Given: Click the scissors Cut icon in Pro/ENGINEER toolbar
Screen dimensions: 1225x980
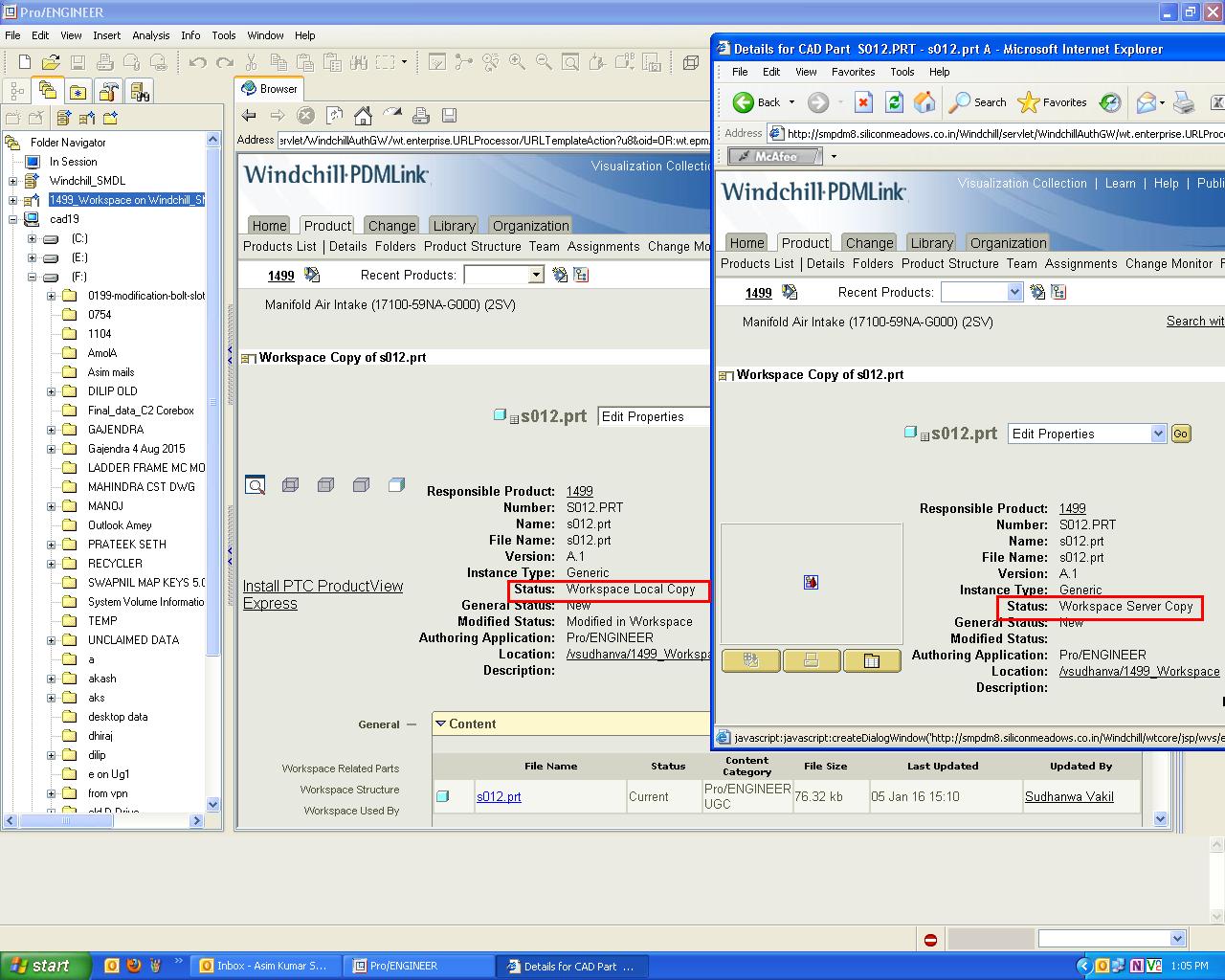Looking at the screenshot, I should [x=252, y=63].
